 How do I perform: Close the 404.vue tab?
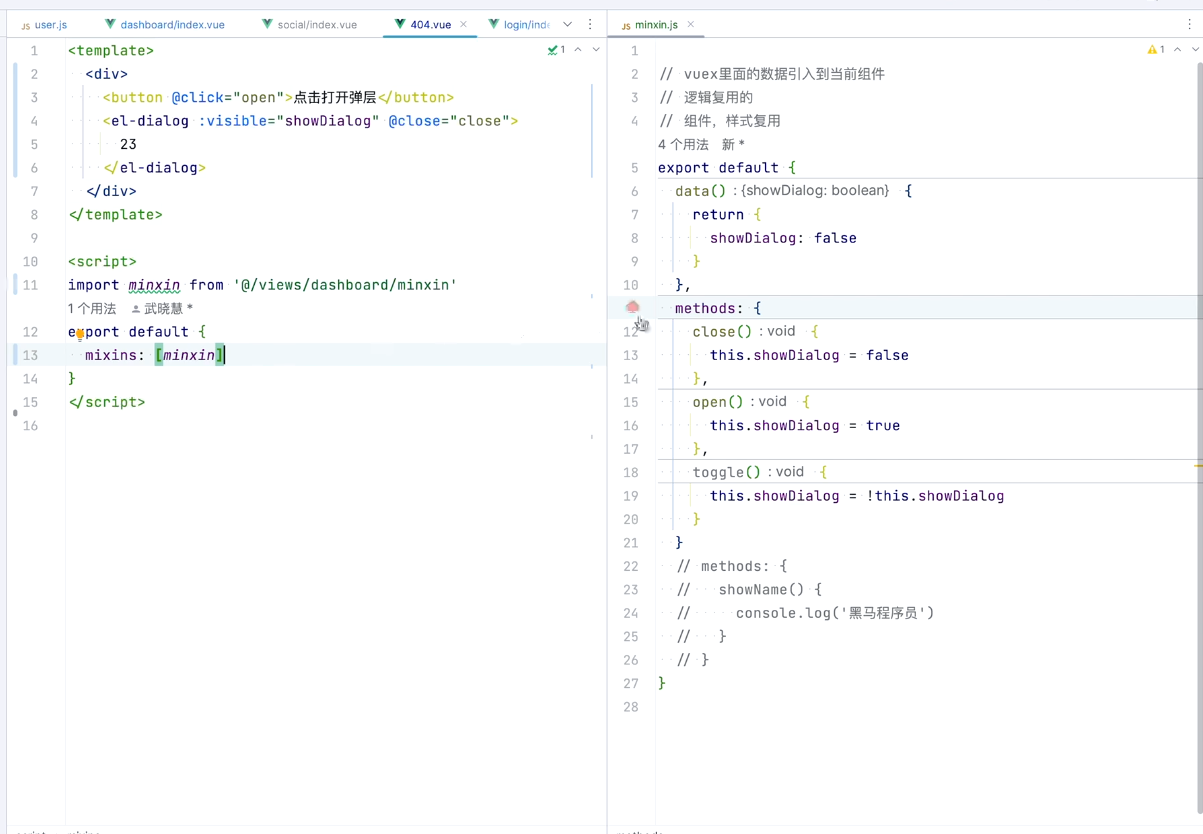click(463, 24)
